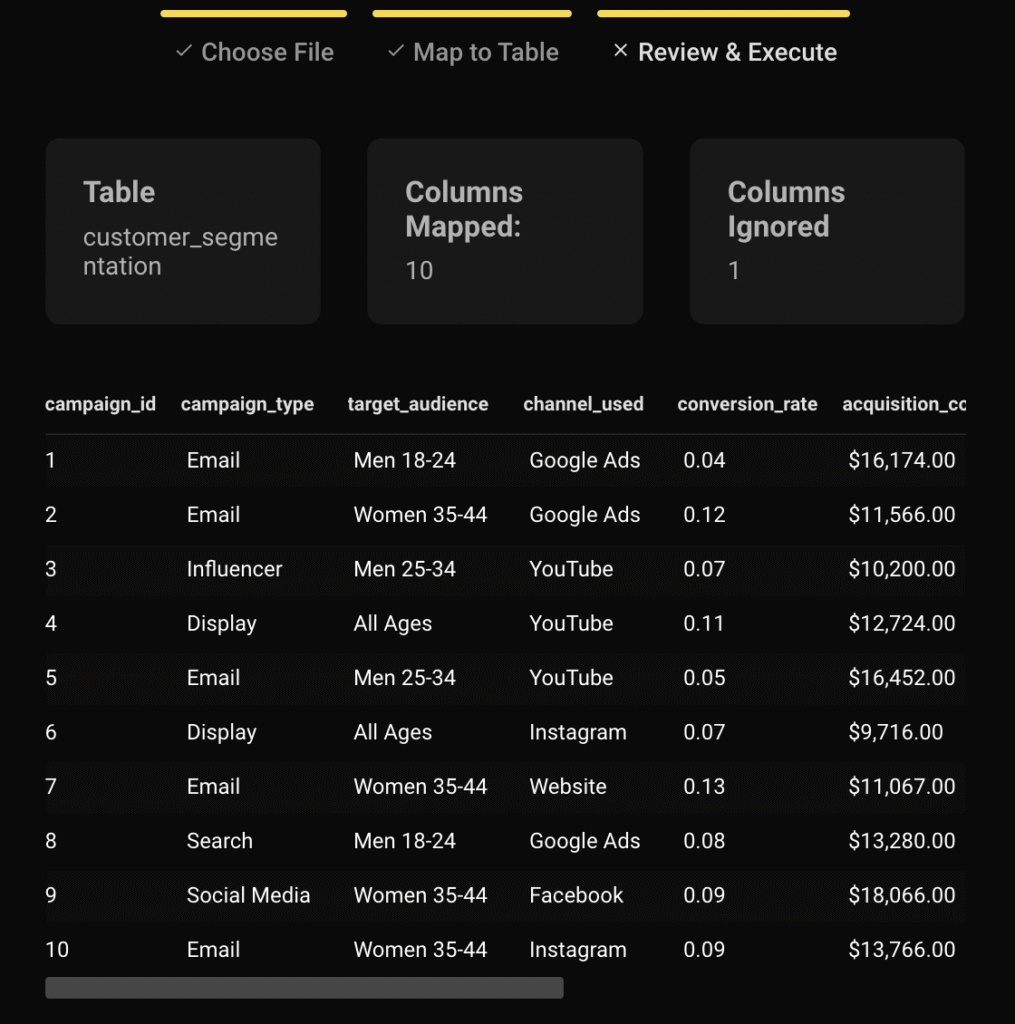1015x1024 pixels.
Task: Select the $9,716.00 acquisition cost cell
Action: click(895, 732)
